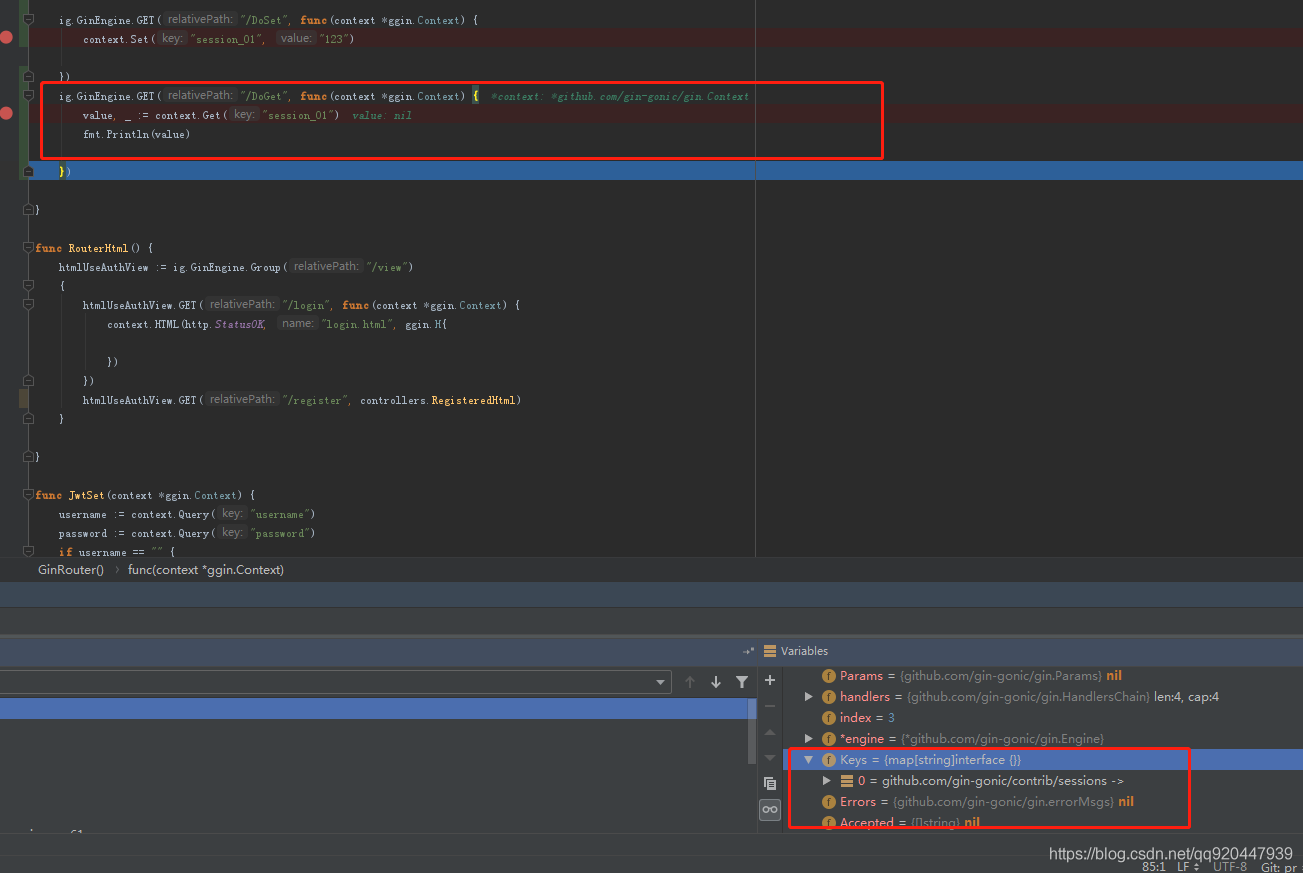Click the next frame down arrow
This screenshot has height=873, width=1303.
click(716, 682)
